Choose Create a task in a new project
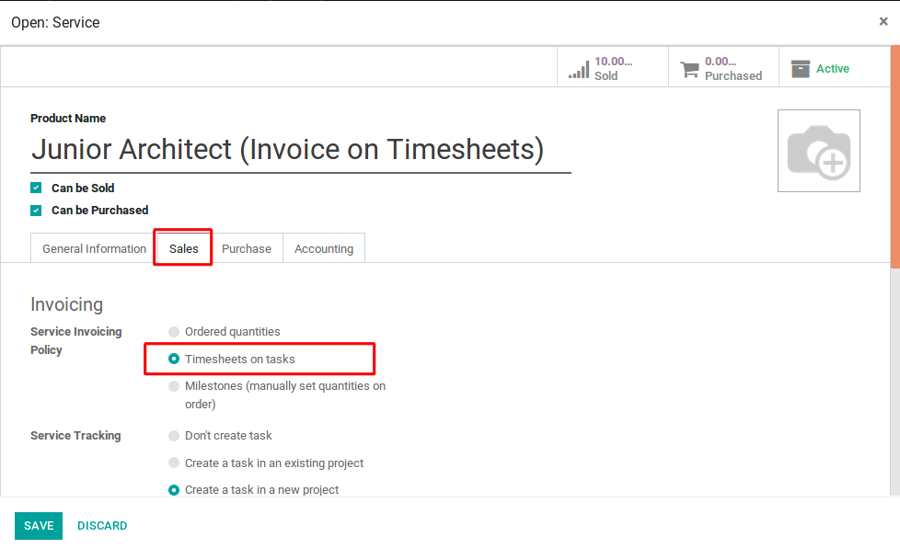The image size is (900, 560). tap(173, 490)
